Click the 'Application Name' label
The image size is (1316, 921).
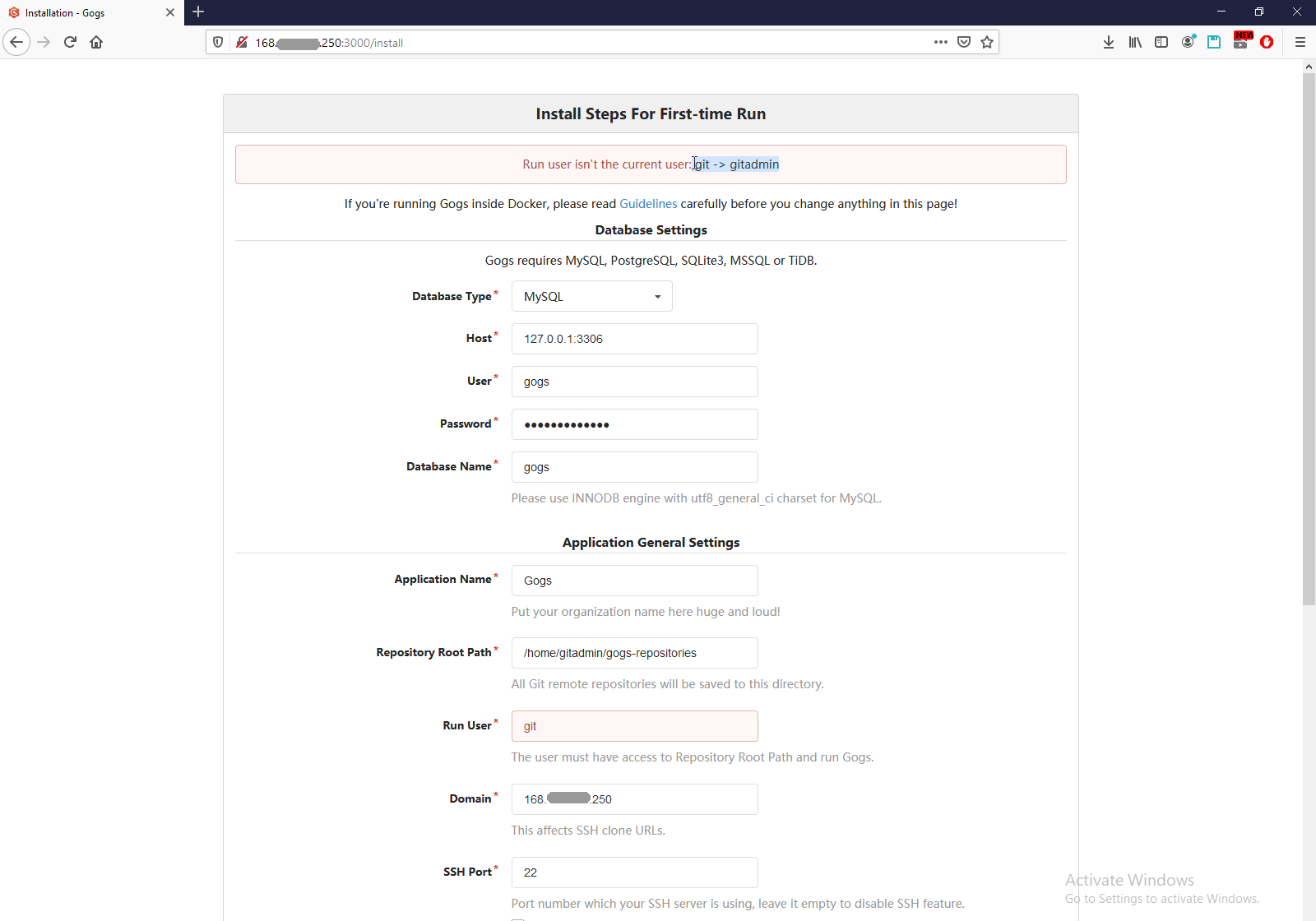pos(443,579)
